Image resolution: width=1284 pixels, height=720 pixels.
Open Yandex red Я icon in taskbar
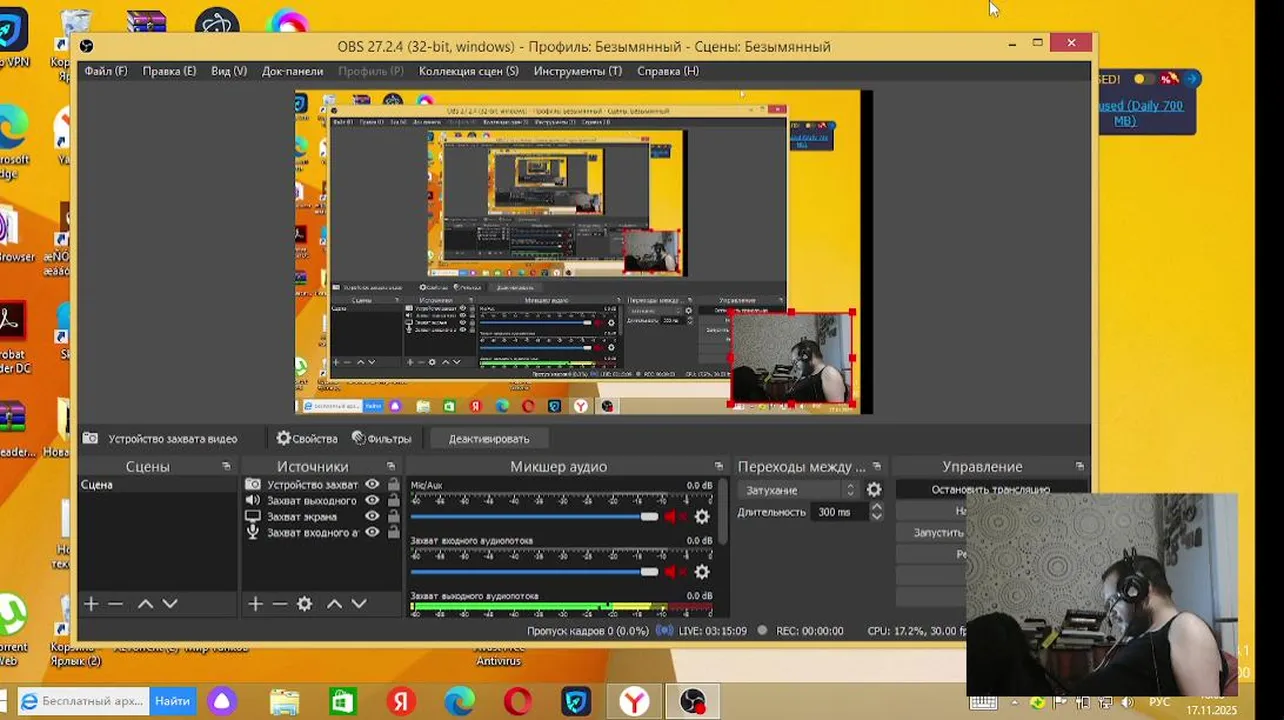(x=401, y=702)
